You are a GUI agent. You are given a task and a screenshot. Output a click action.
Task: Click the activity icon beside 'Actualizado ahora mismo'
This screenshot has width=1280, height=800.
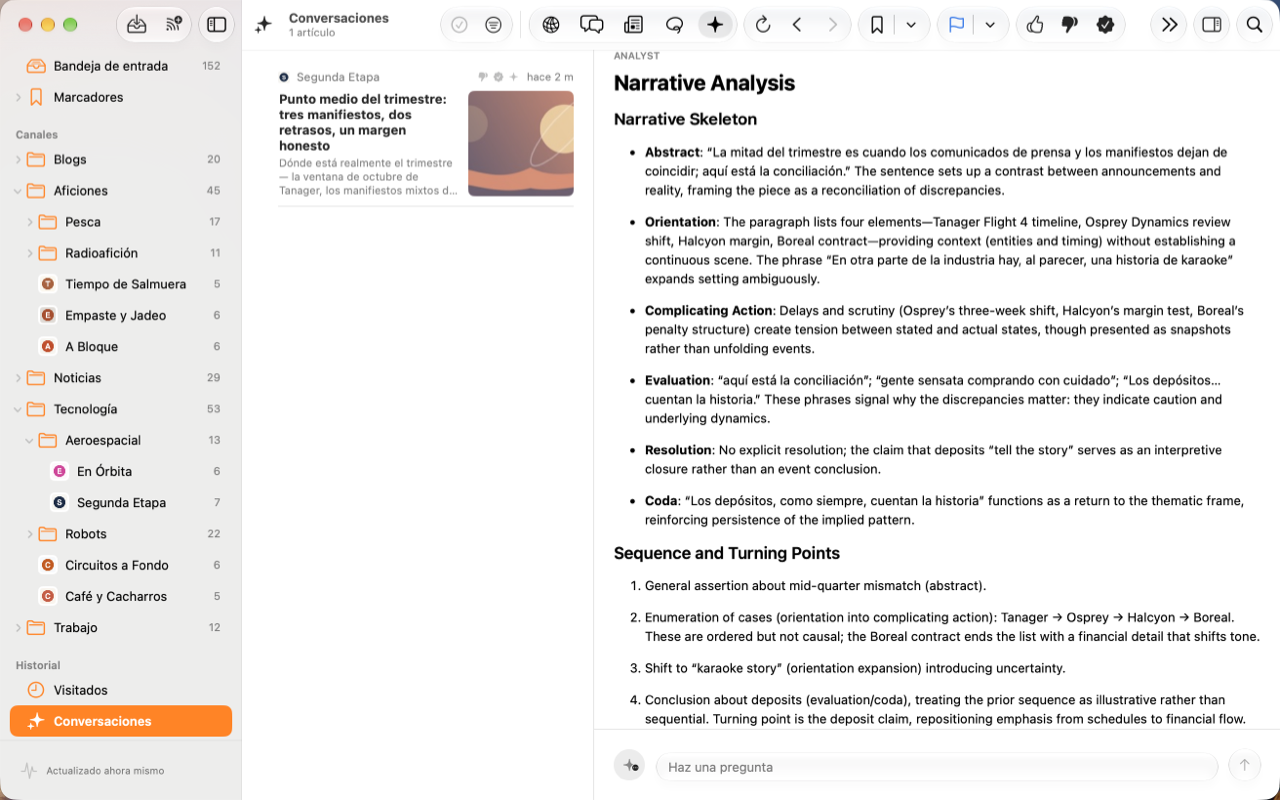click(29, 771)
